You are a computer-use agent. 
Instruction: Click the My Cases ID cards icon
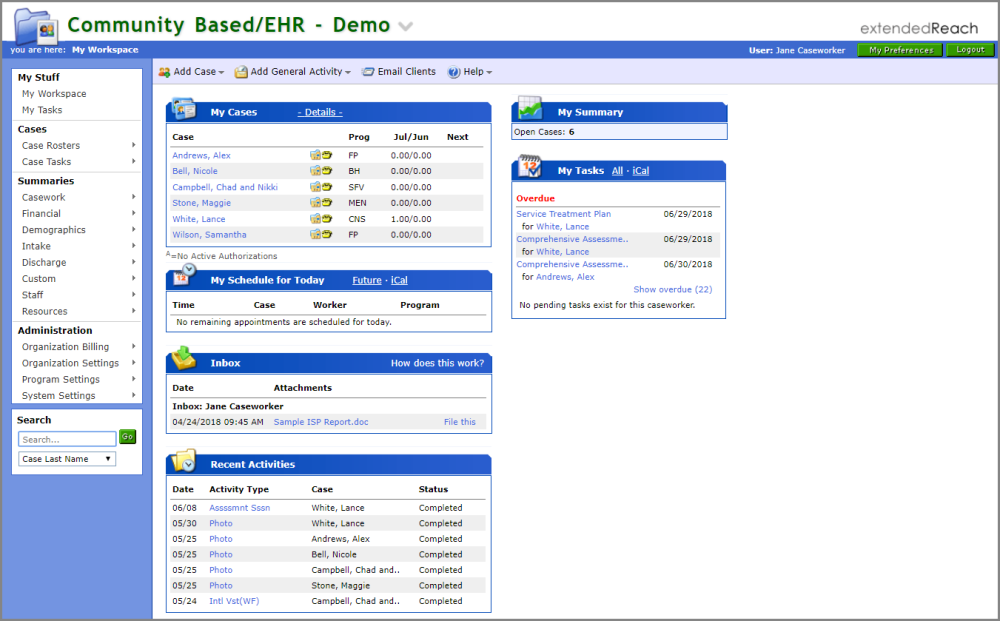(x=184, y=109)
